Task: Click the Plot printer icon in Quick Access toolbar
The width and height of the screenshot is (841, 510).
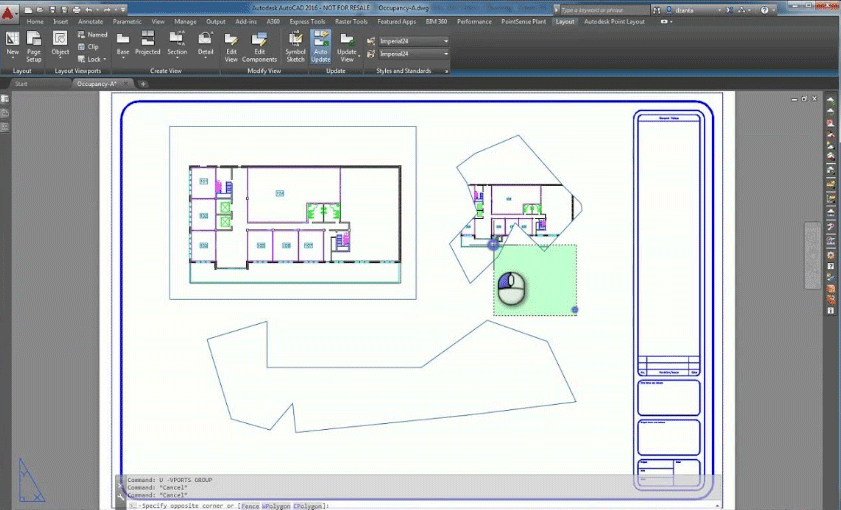Action: (76, 10)
